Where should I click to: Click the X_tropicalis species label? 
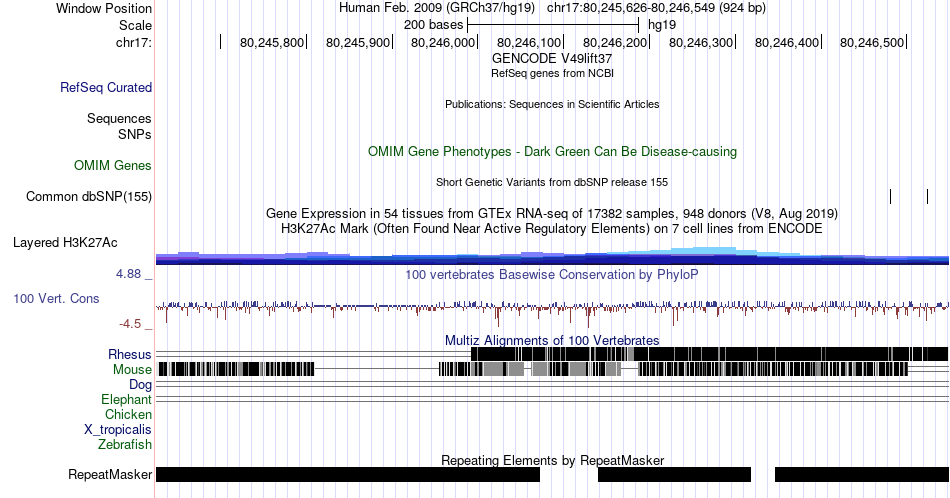coord(118,430)
